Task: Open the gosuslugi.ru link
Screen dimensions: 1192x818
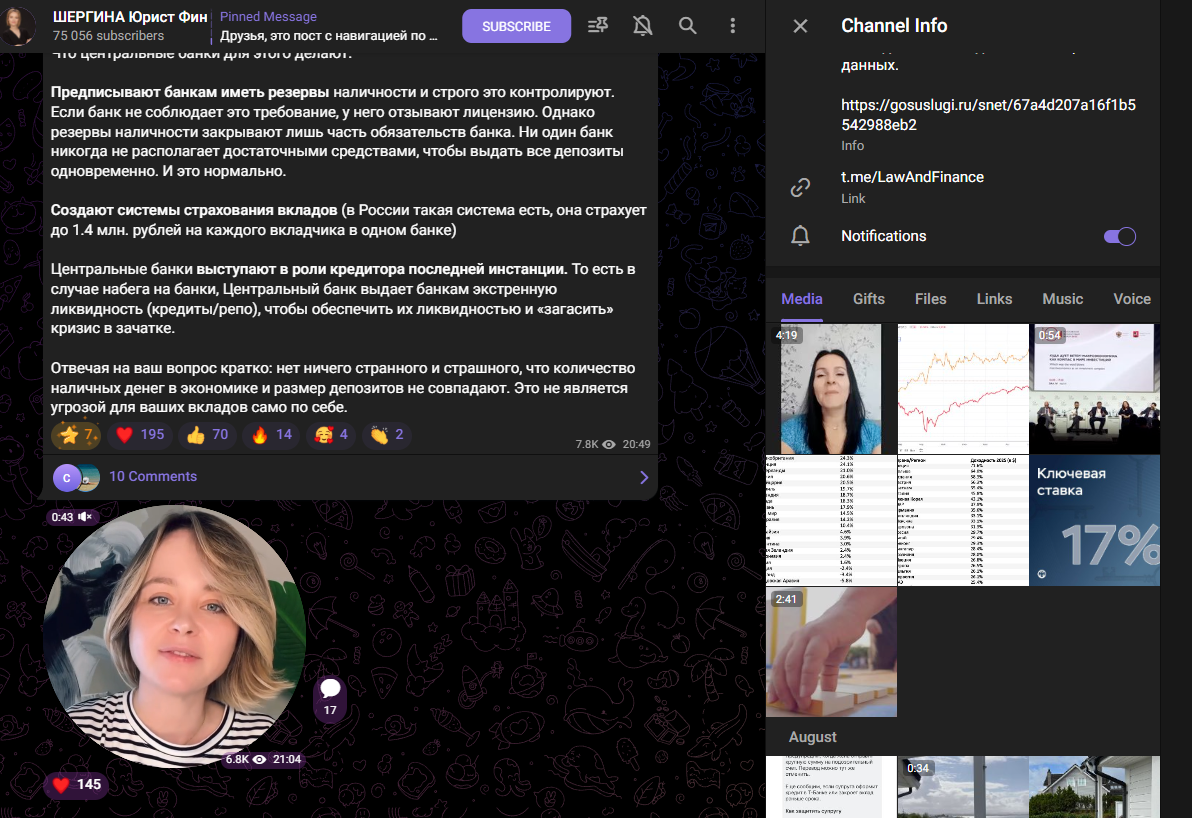Action: pyautogui.click(x=988, y=115)
